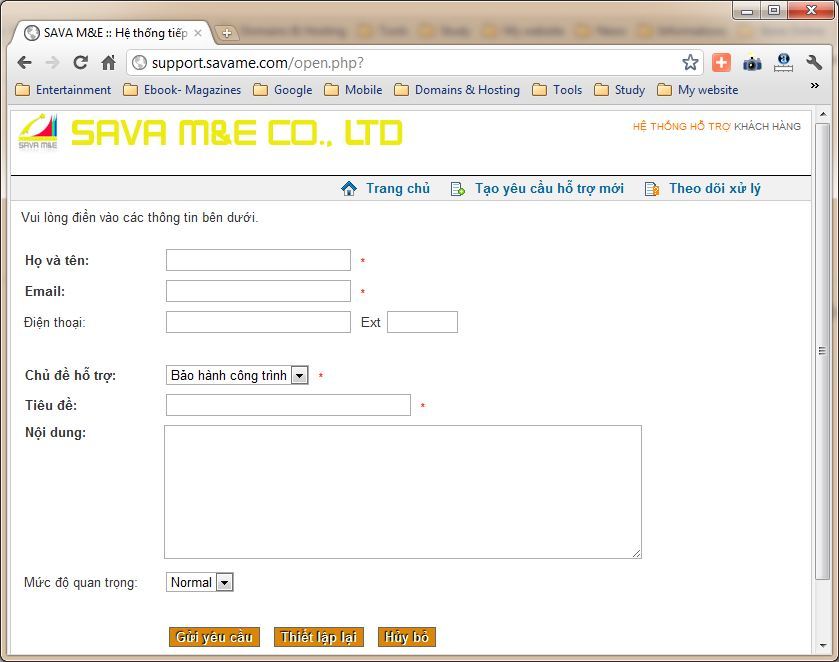Click inside the Nội dung text area
Viewport: 839px width, 662px height.
pos(403,492)
